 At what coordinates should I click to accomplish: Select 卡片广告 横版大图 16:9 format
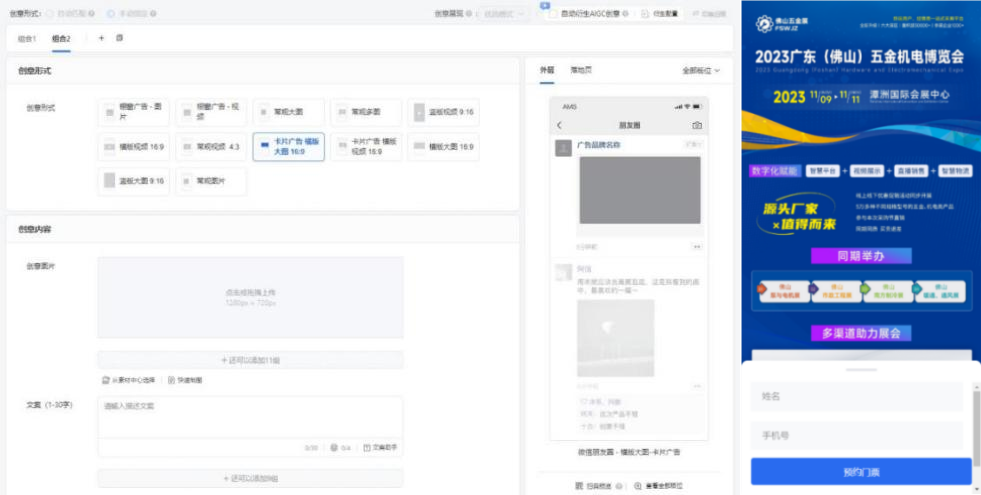point(288,146)
